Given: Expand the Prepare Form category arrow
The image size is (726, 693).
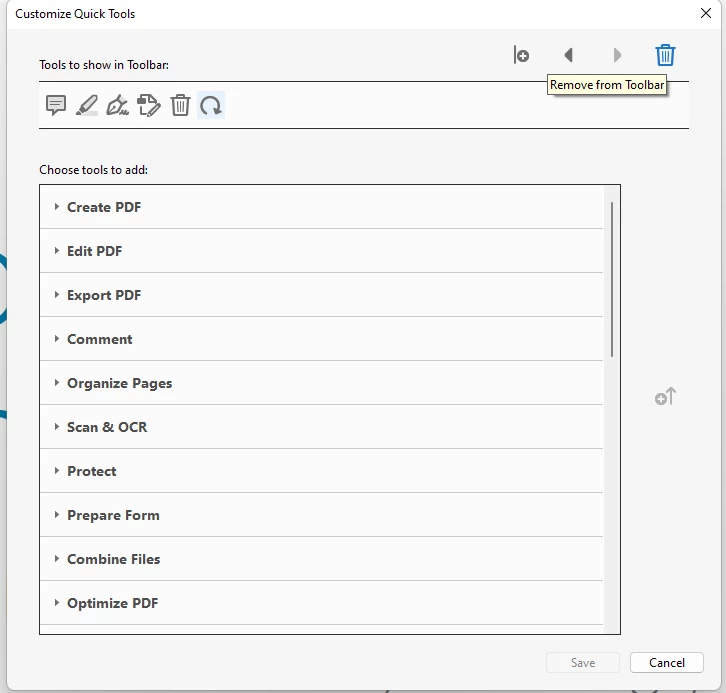Looking at the screenshot, I should [x=56, y=514].
